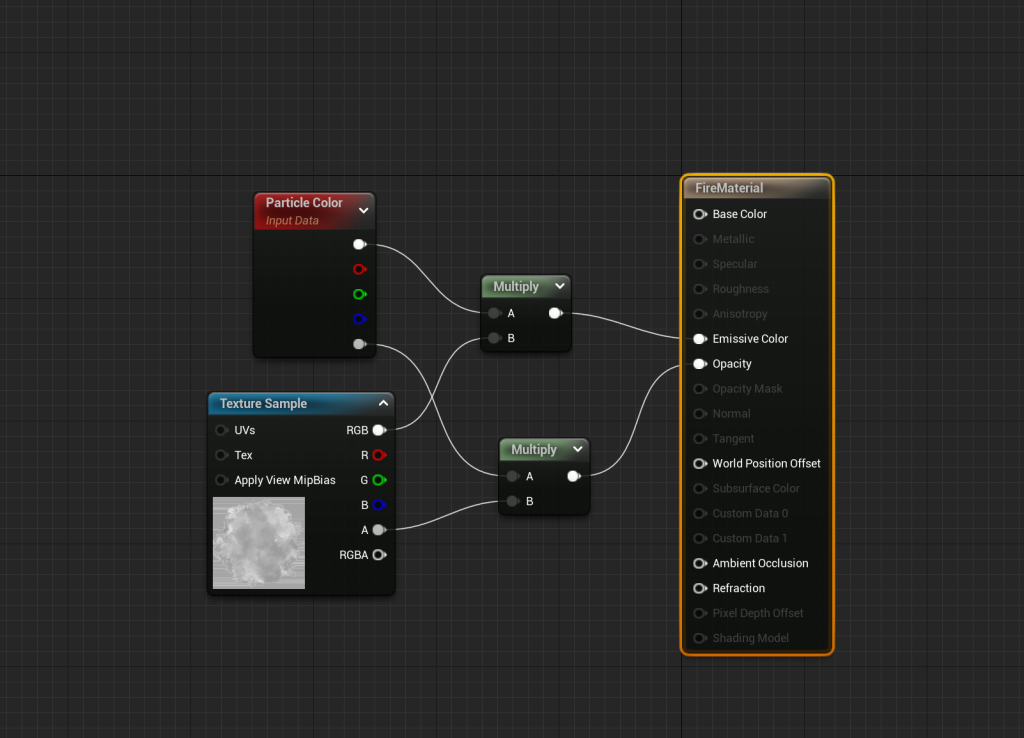
Task: Click the Particle Color green channel output pin
Action: pos(359,294)
